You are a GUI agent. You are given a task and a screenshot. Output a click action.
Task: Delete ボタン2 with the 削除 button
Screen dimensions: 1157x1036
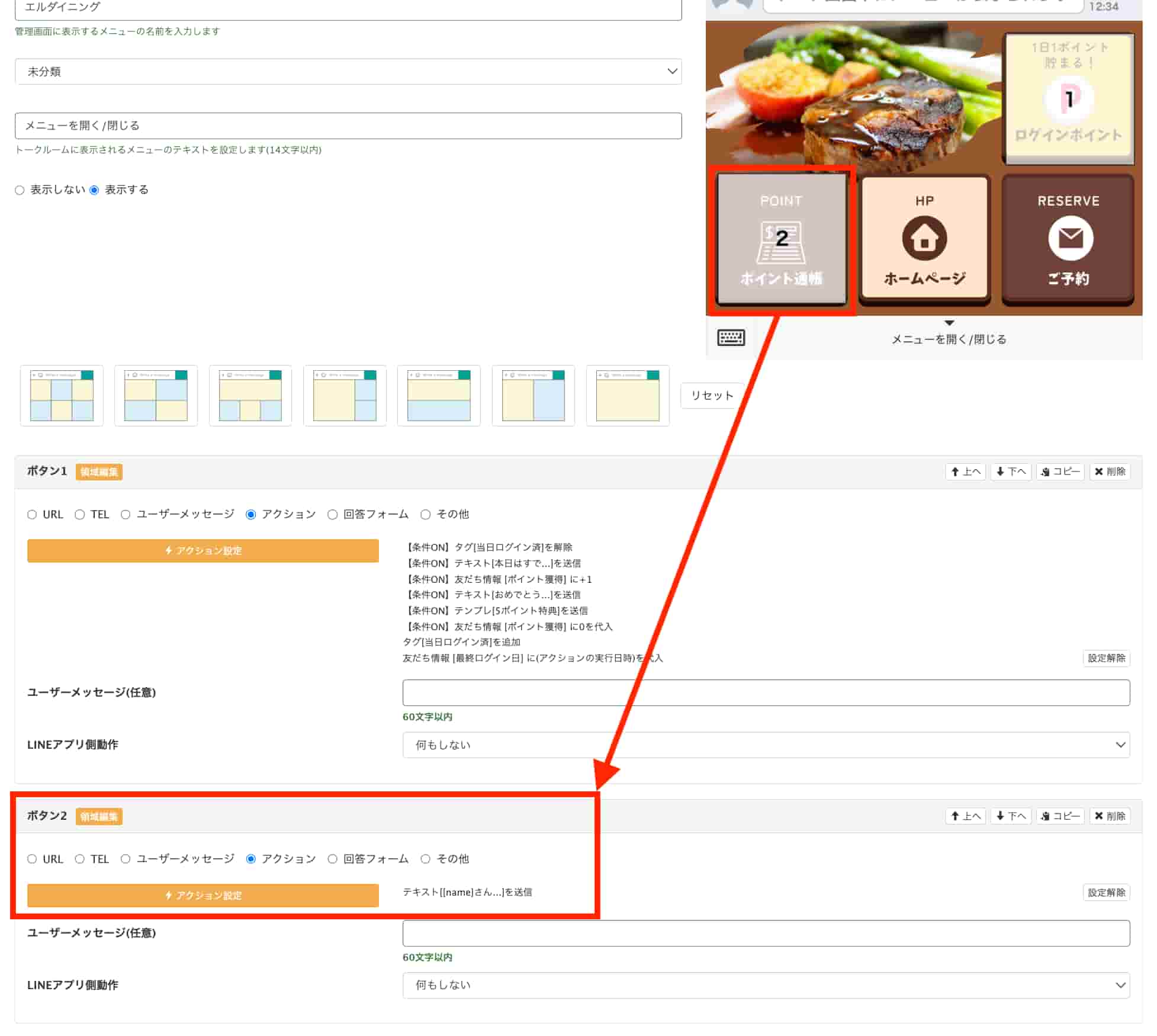pos(1110,816)
